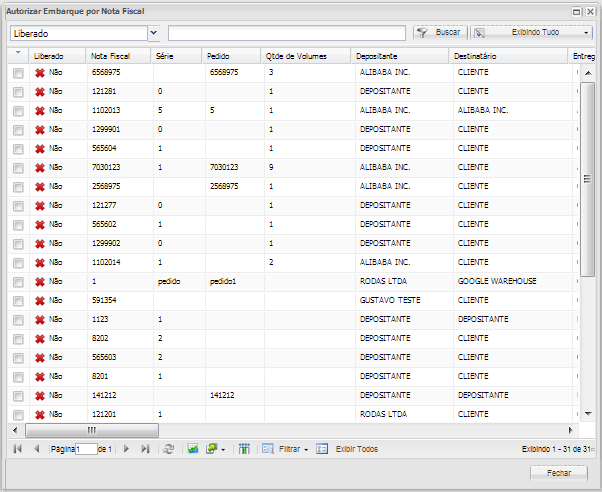
Task: Go to first page icon
Action: [18, 449]
